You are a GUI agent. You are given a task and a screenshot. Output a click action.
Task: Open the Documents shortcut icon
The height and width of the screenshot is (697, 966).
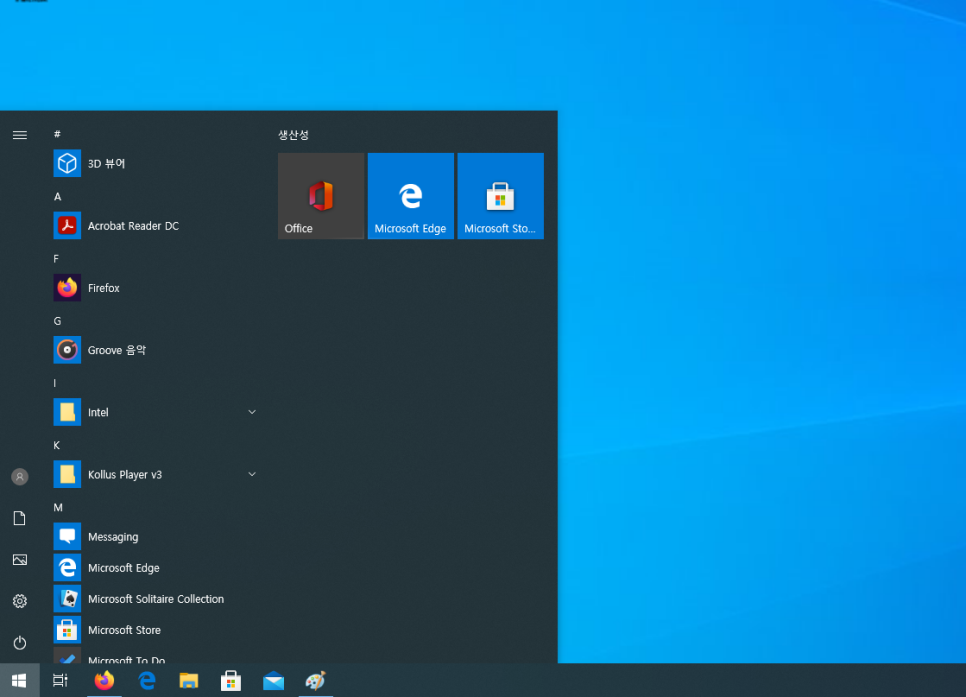coord(20,518)
